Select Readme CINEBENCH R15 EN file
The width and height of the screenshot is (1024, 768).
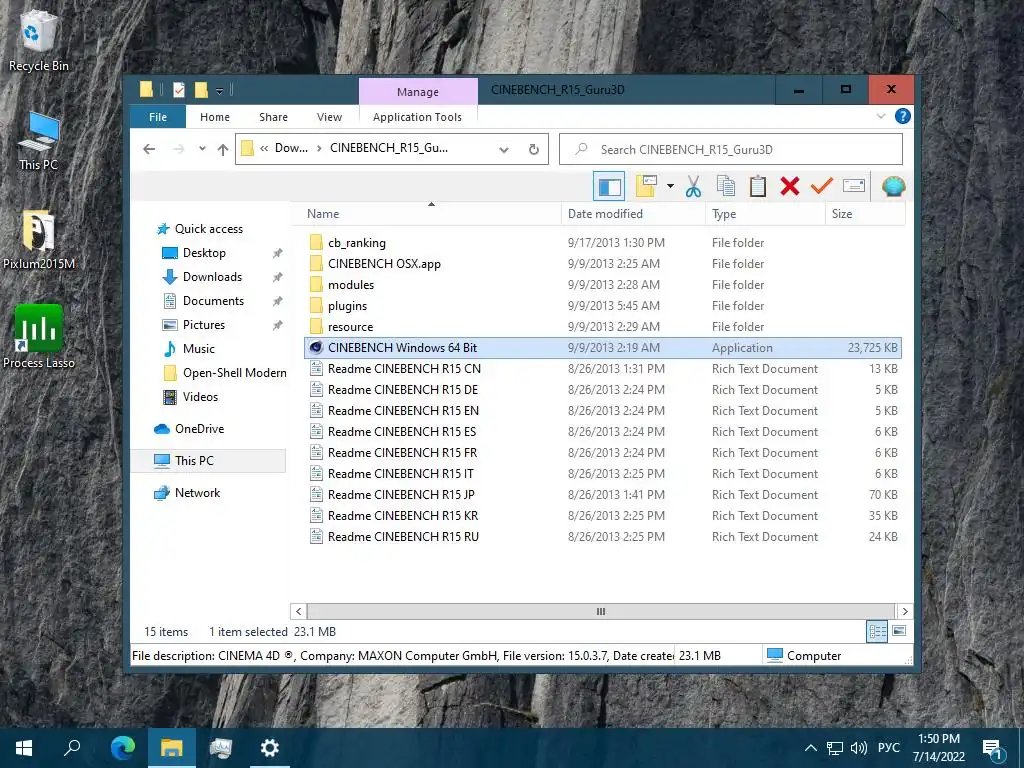pyautogui.click(x=403, y=411)
